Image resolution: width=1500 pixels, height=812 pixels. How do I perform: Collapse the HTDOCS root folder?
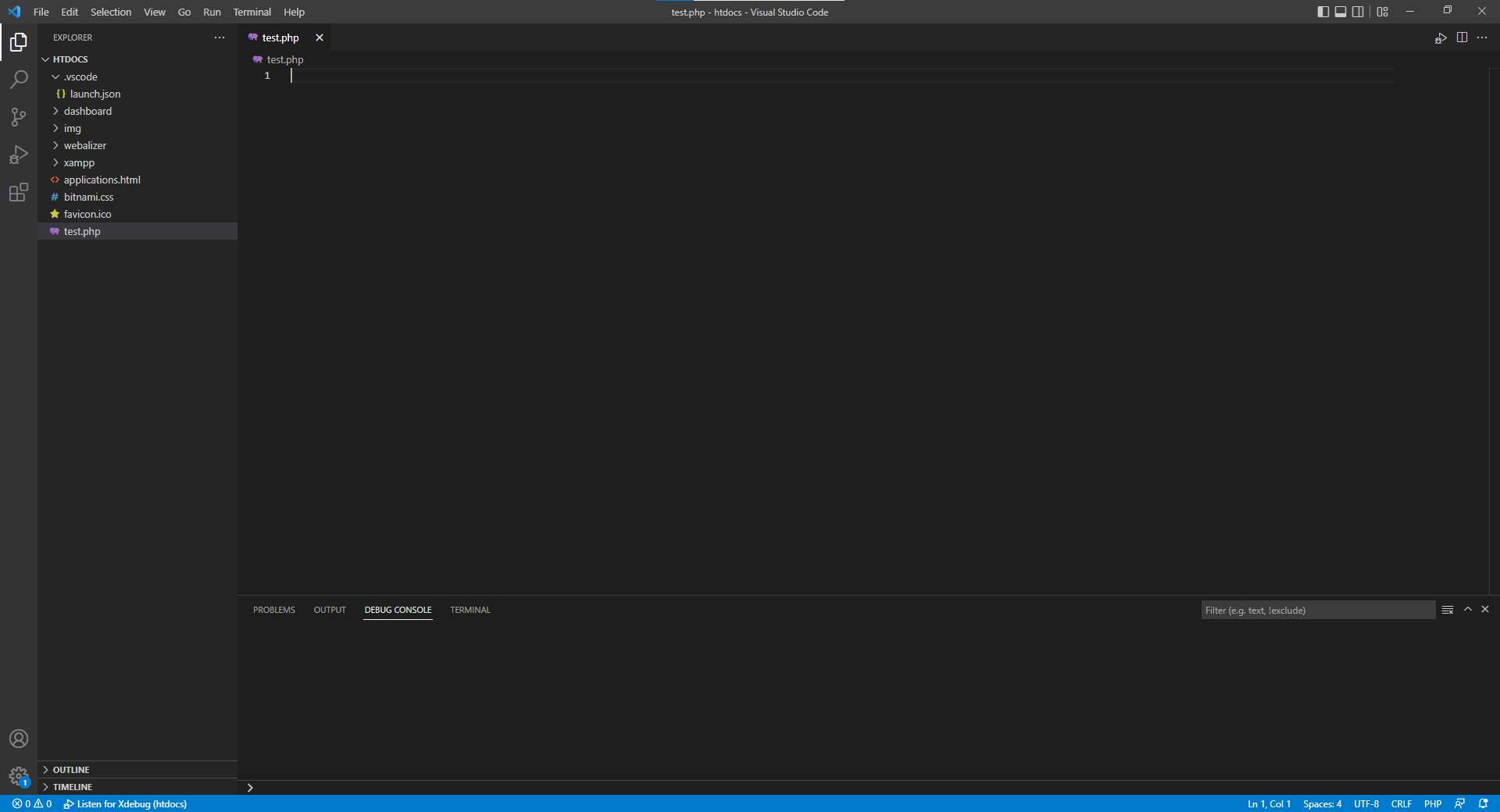click(137, 59)
